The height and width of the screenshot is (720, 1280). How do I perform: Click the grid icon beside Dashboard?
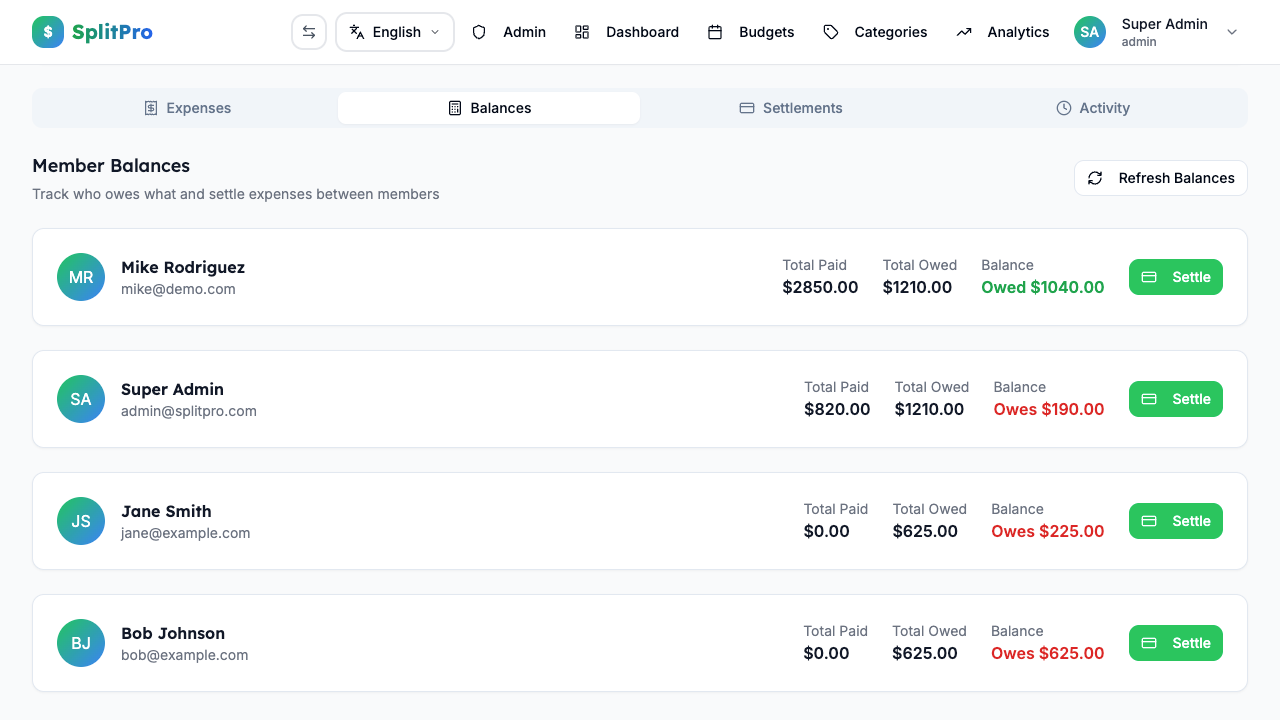582,31
